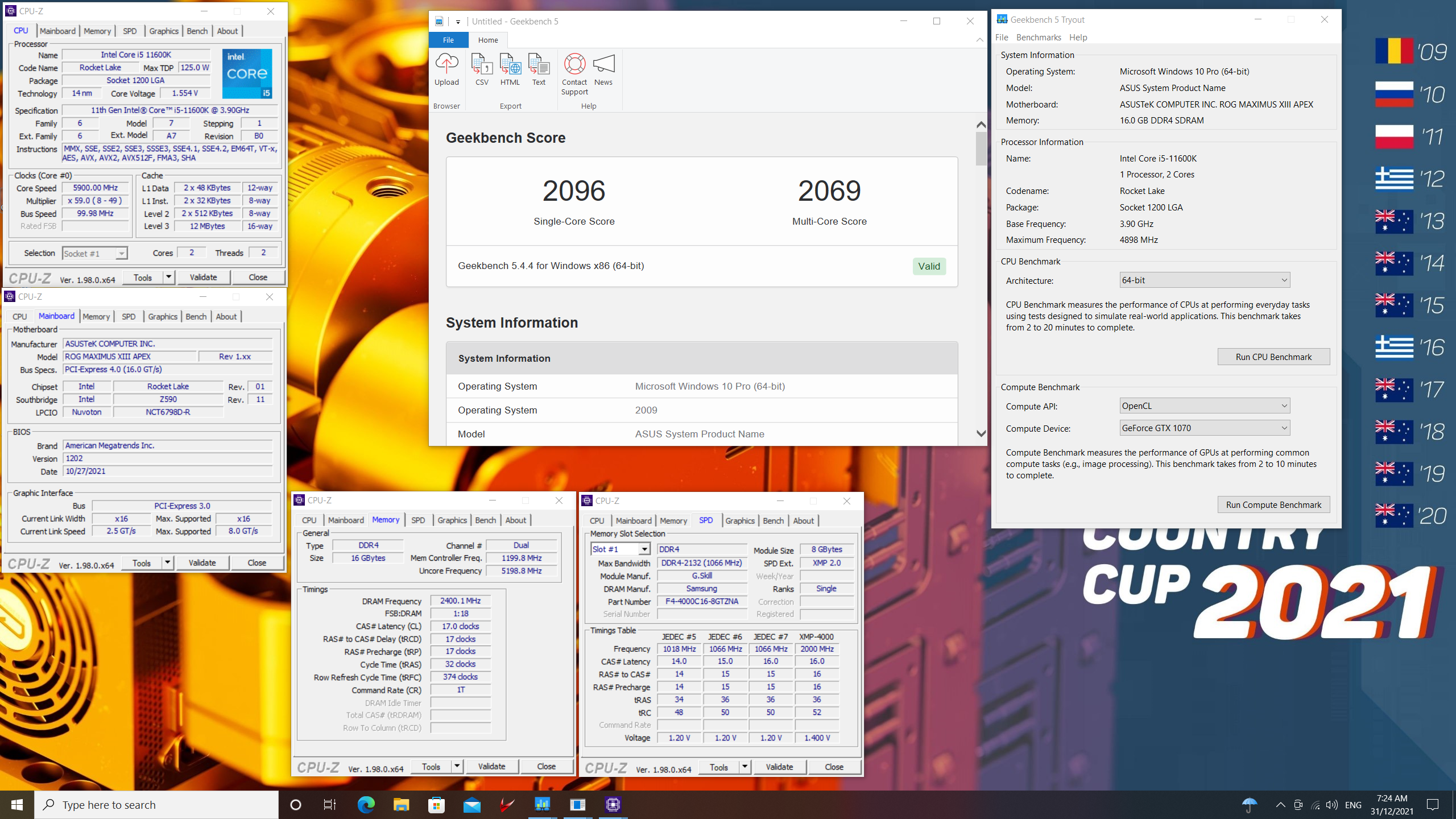Open the File tab in Geekbench 5

tap(448, 40)
